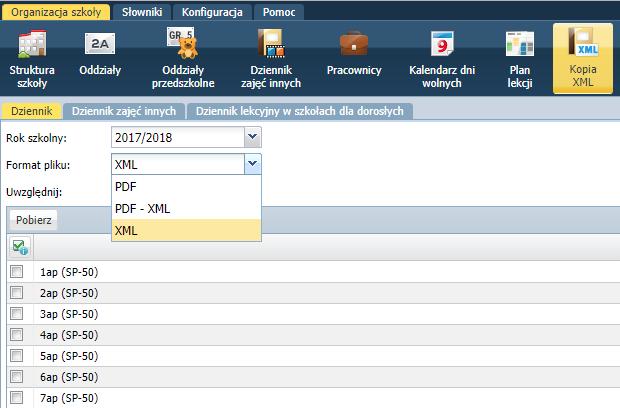This screenshot has width=620, height=408.
Task: Click the Rok szkolny field showing 2017/2018
Action: [x=178, y=137]
